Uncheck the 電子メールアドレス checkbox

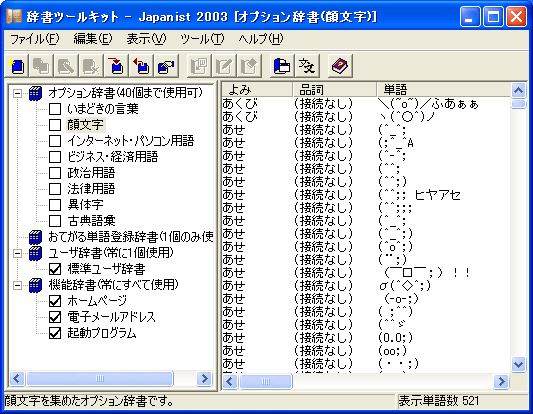[x=55, y=317]
